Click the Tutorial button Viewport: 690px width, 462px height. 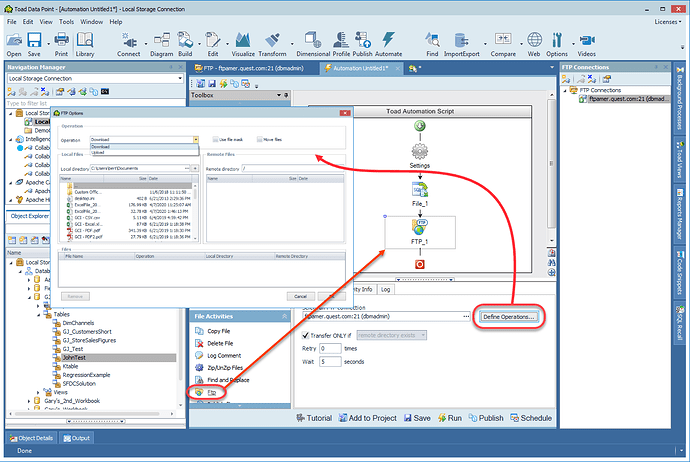pos(314,418)
